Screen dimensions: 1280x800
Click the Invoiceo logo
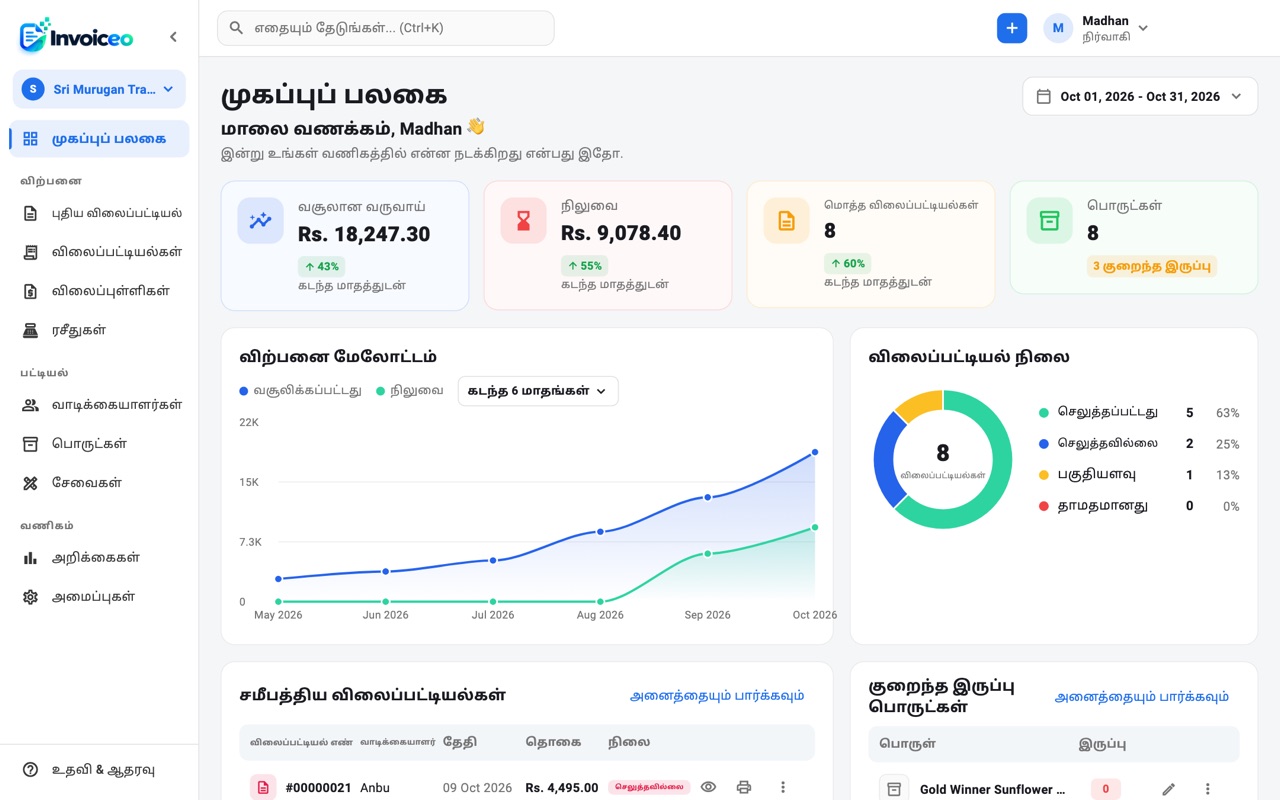click(x=76, y=36)
